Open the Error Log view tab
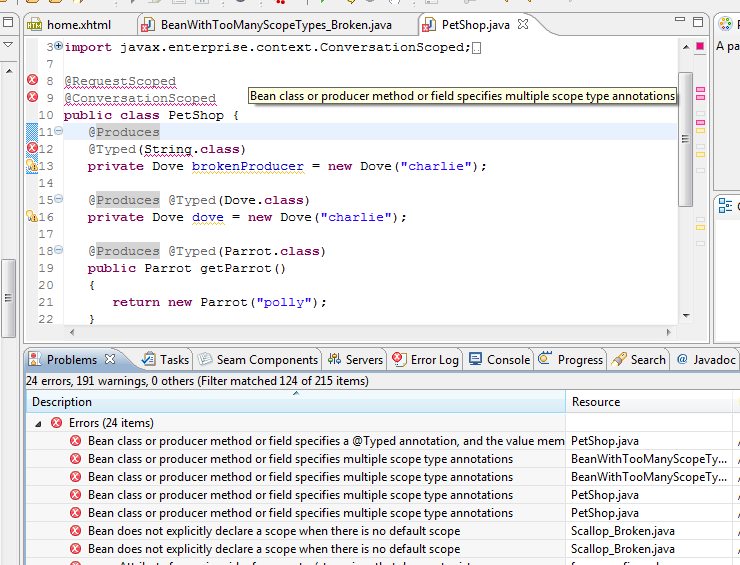The image size is (740, 565). pyautogui.click(x=425, y=360)
